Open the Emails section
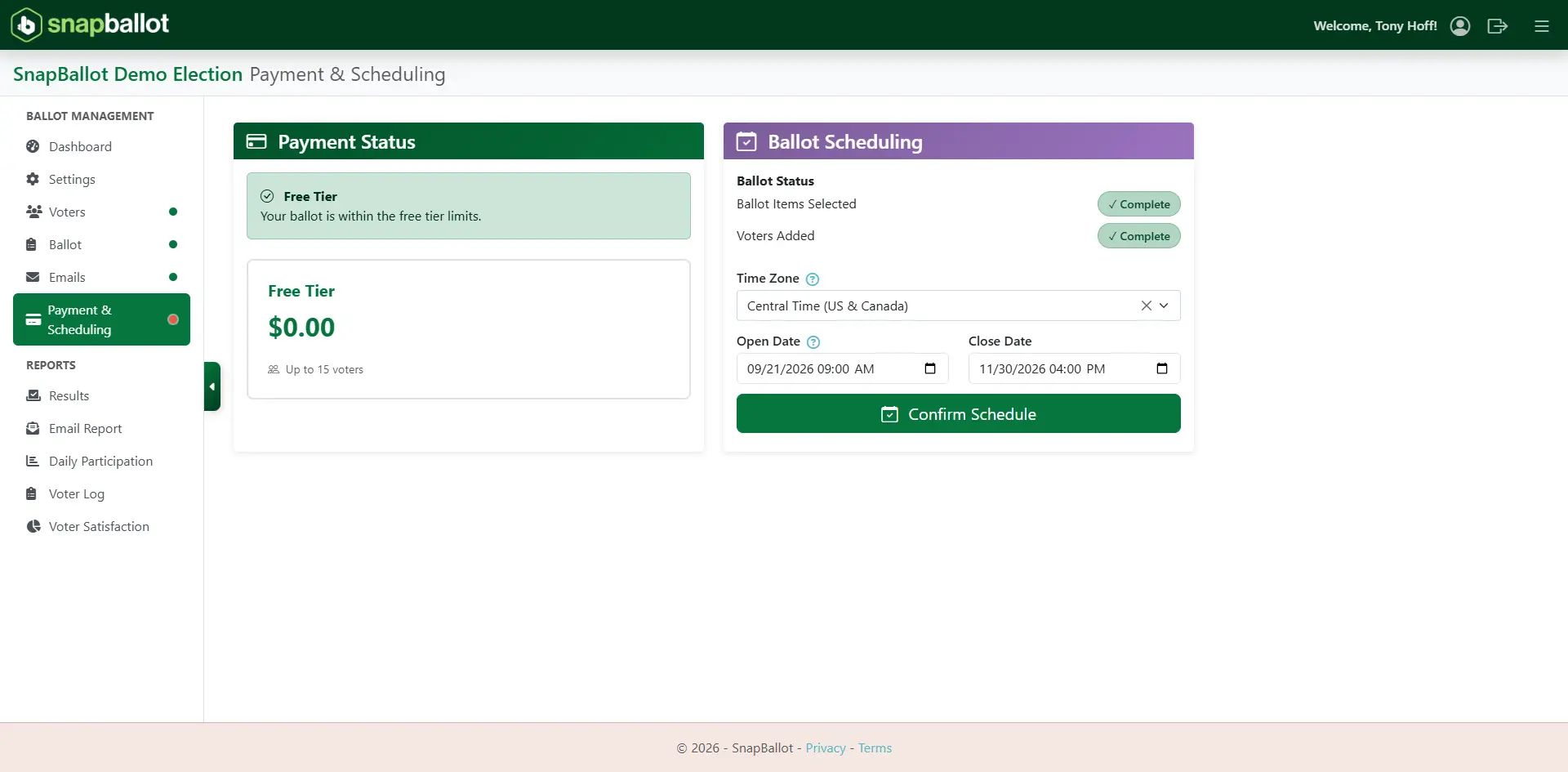Screen dimensions: 1568x772 [x=101, y=277]
